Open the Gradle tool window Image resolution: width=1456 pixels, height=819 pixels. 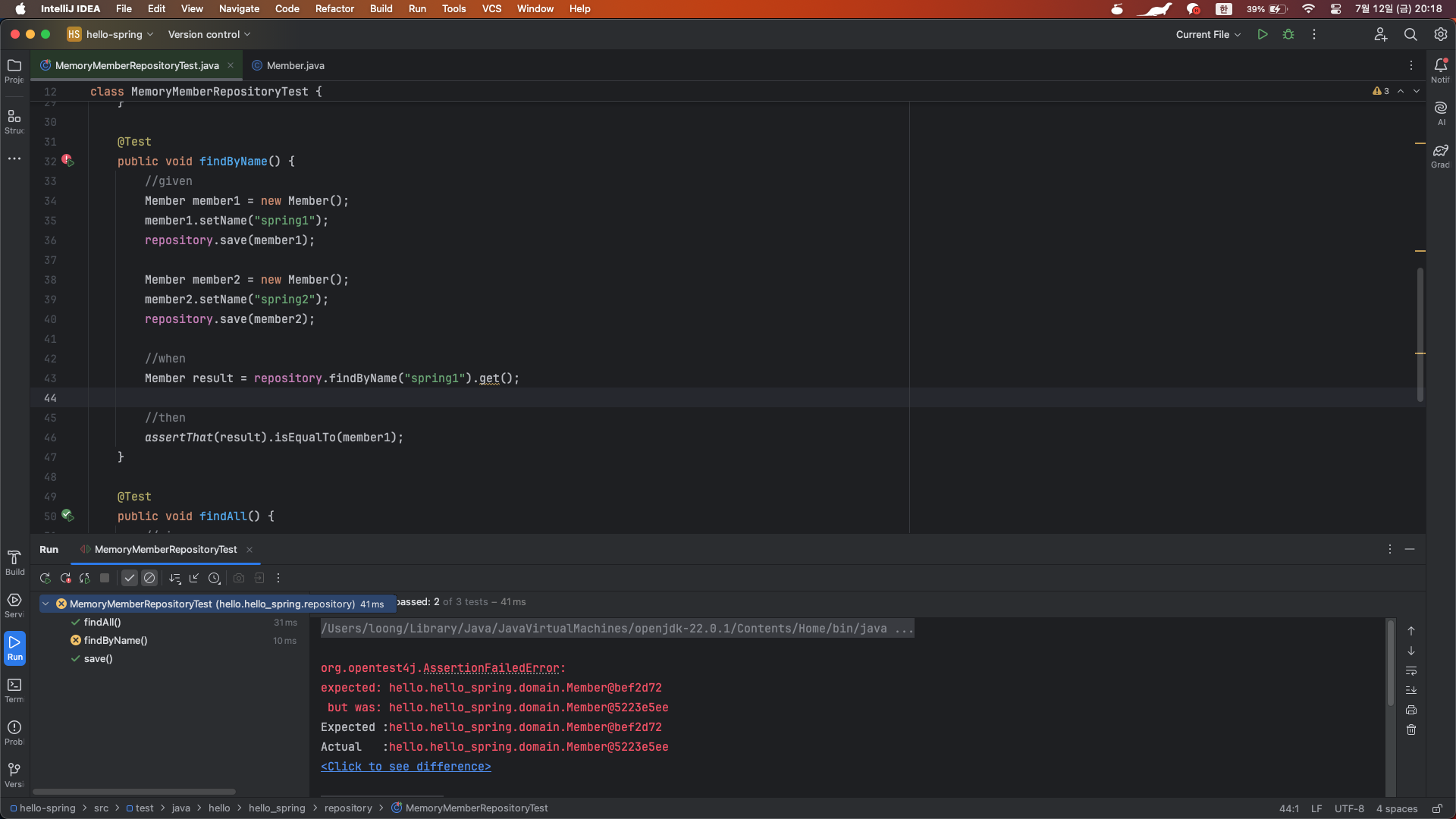tap(1440, 155)
